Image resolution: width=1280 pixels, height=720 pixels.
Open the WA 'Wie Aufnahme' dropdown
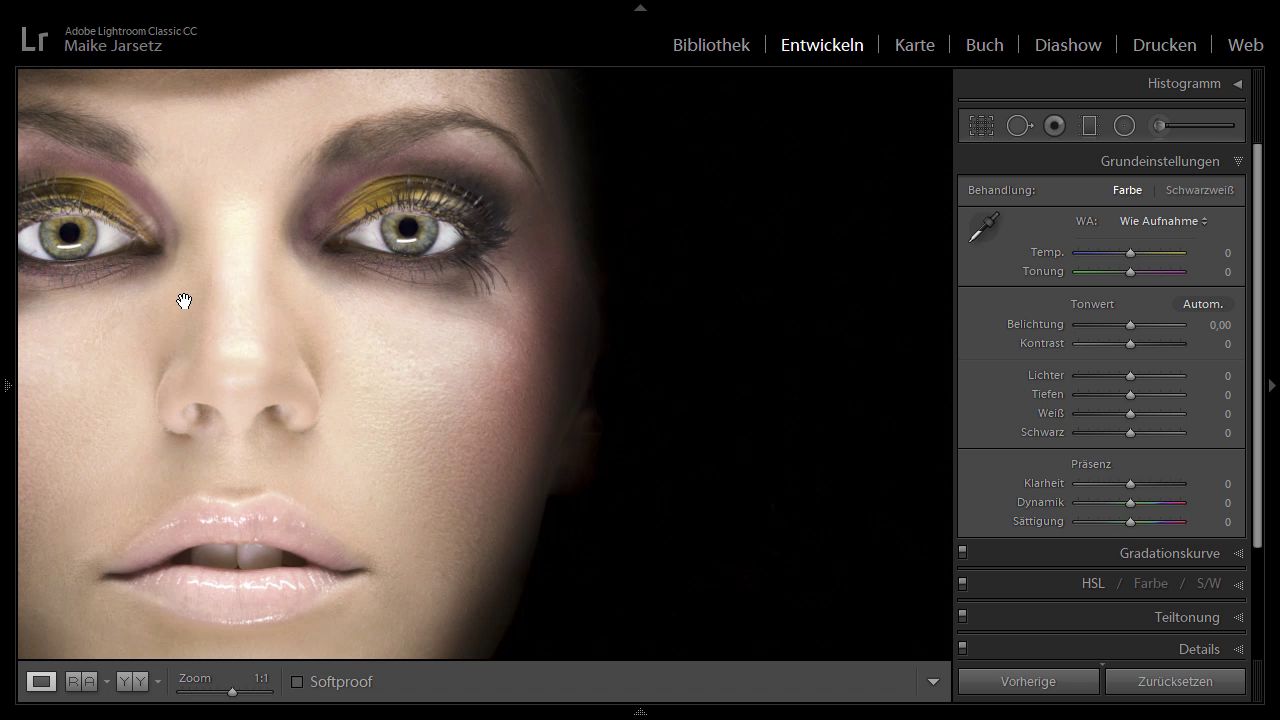(1163, 221)
